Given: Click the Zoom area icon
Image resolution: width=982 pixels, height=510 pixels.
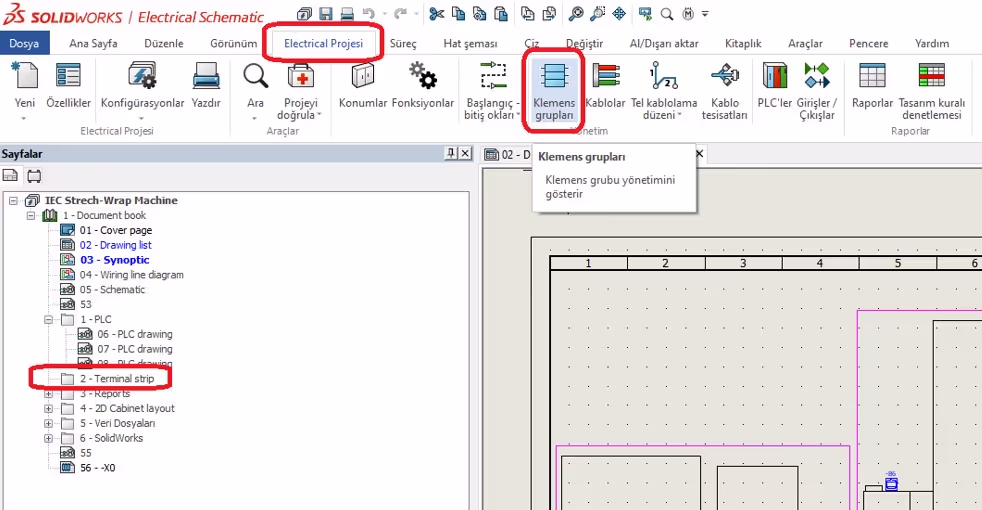Looking at the screenshot, I should point(597,13).
